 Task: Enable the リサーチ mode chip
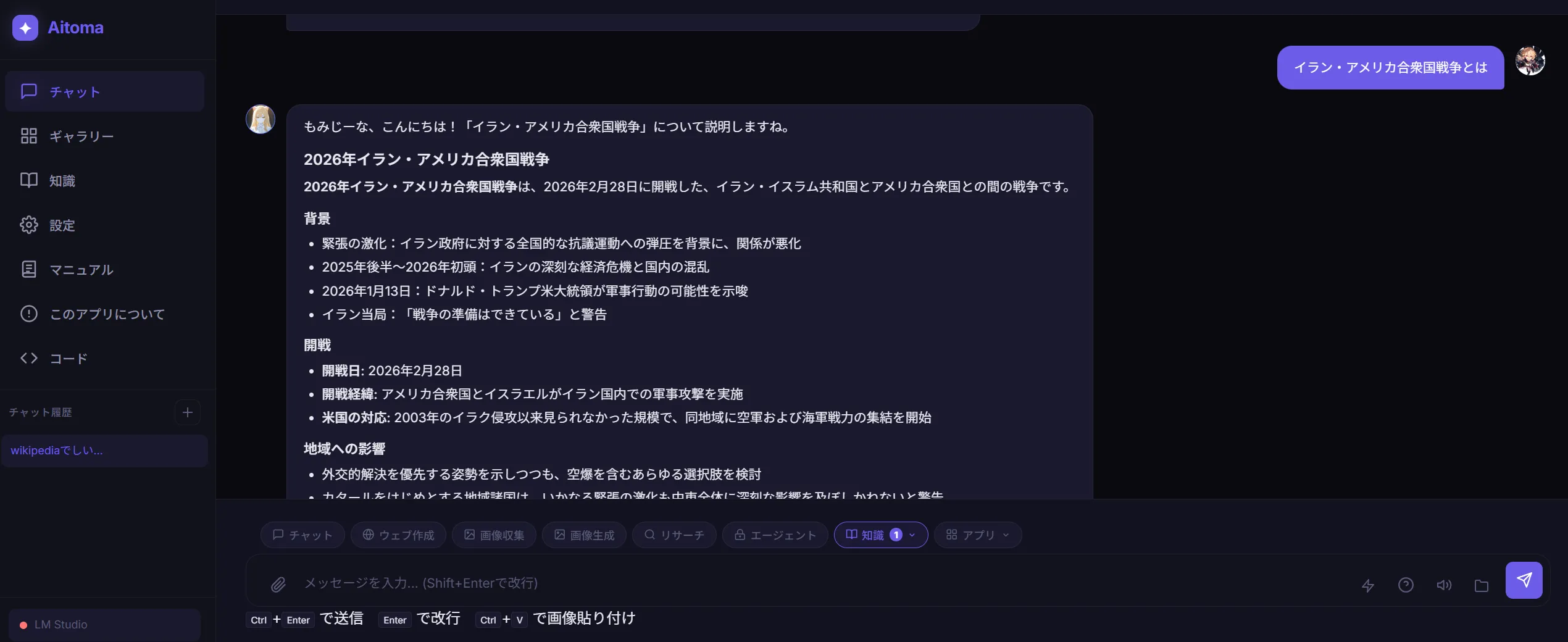[674, 535]
